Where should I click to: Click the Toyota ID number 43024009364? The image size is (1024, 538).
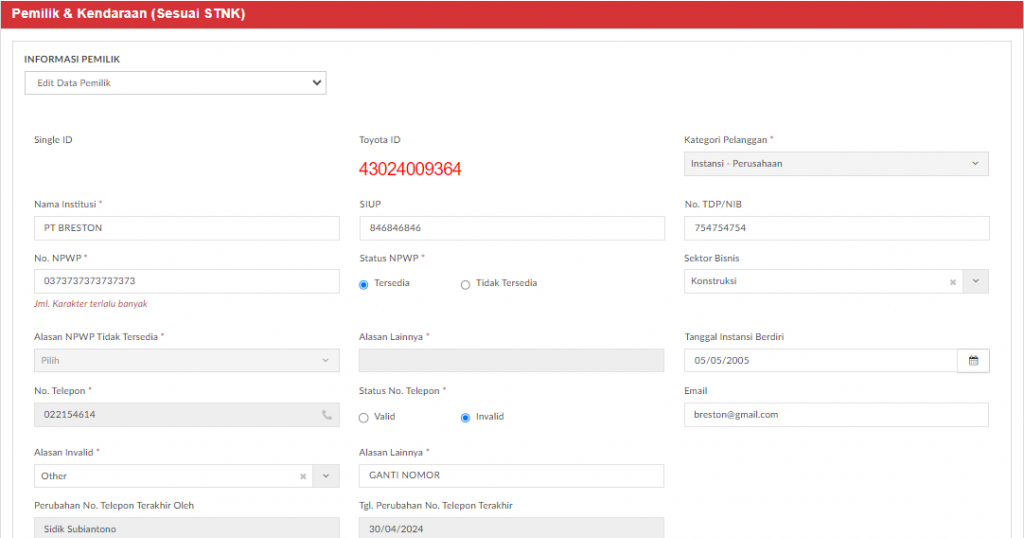pos(410,169)
